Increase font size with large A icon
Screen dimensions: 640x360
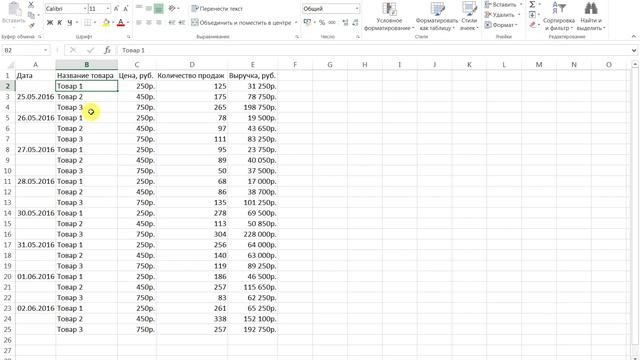[116, 9]
